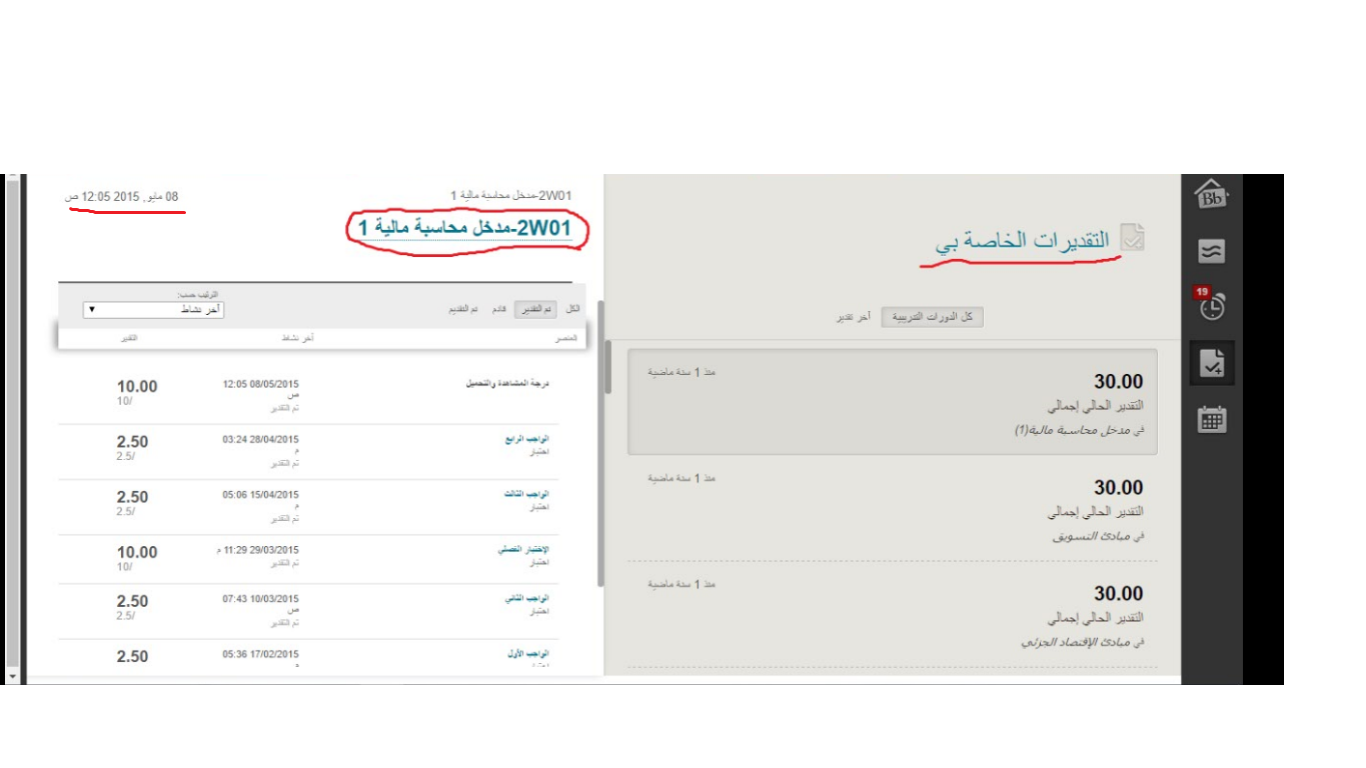Click the small 2W01-مدخل محاسبة مالية 1 breadcrumb text
The image size is (1366, 768).
(510, 195)
